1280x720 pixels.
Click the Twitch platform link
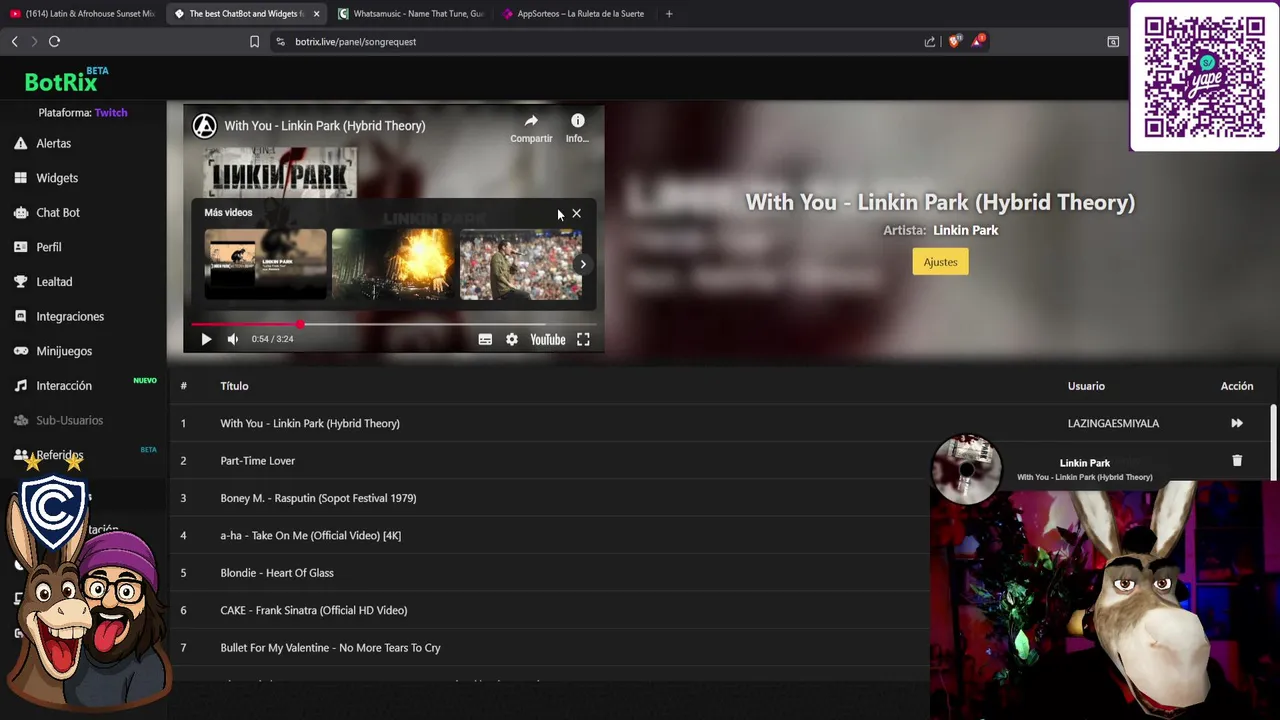point(111,113)
